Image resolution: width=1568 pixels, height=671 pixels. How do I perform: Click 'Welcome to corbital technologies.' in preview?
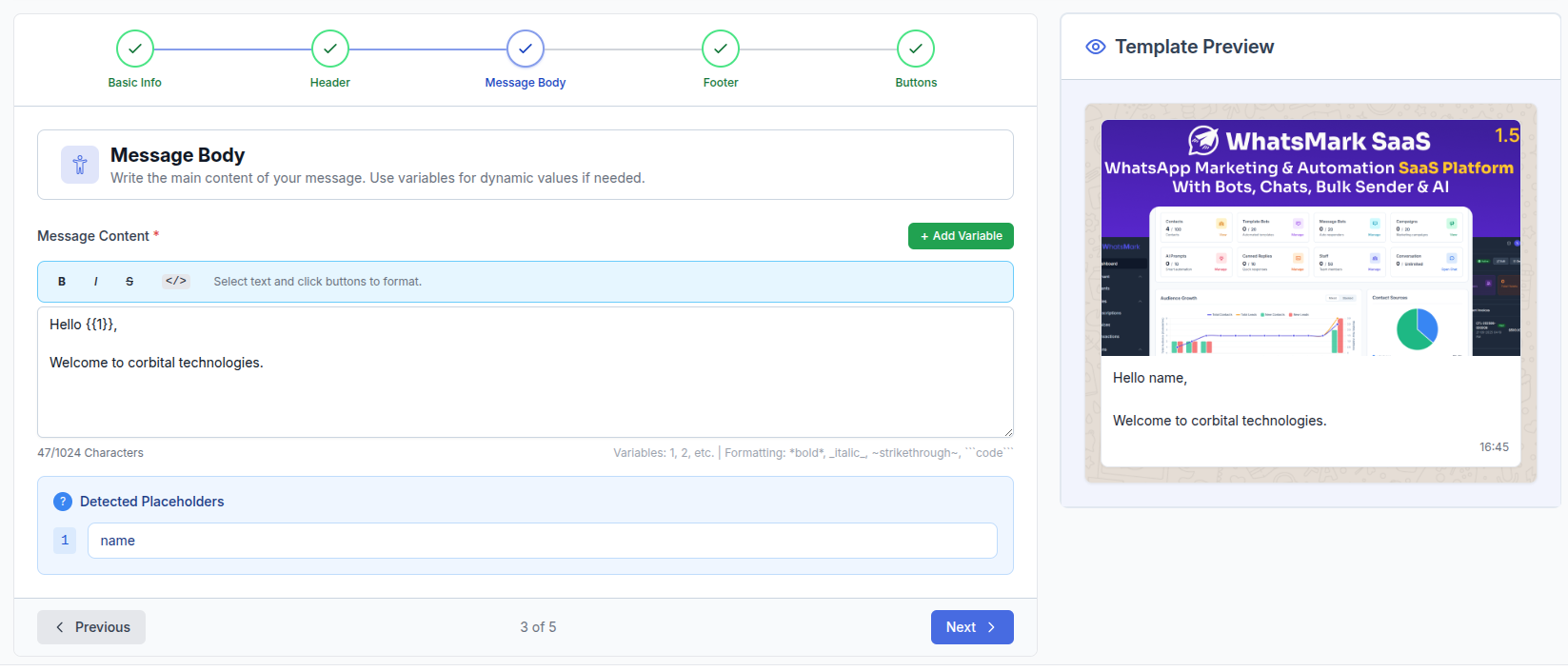(x=1220, y=421)
